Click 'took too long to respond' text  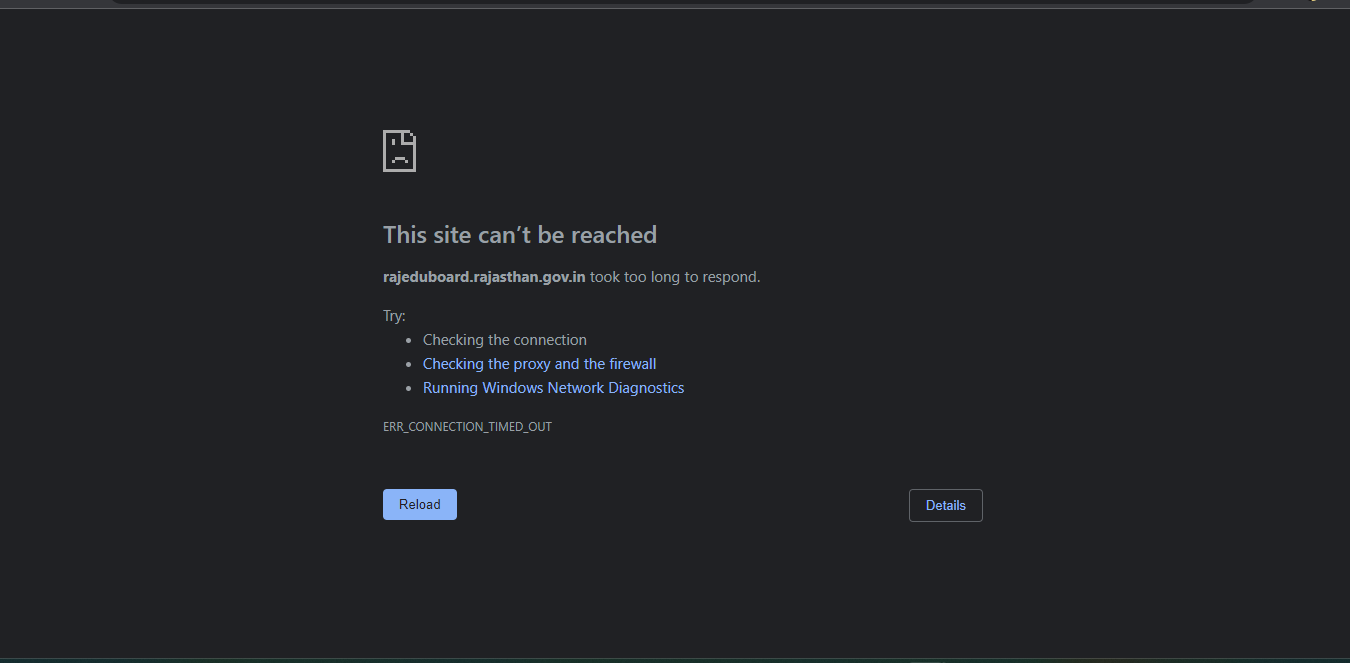tap(675, 277)
